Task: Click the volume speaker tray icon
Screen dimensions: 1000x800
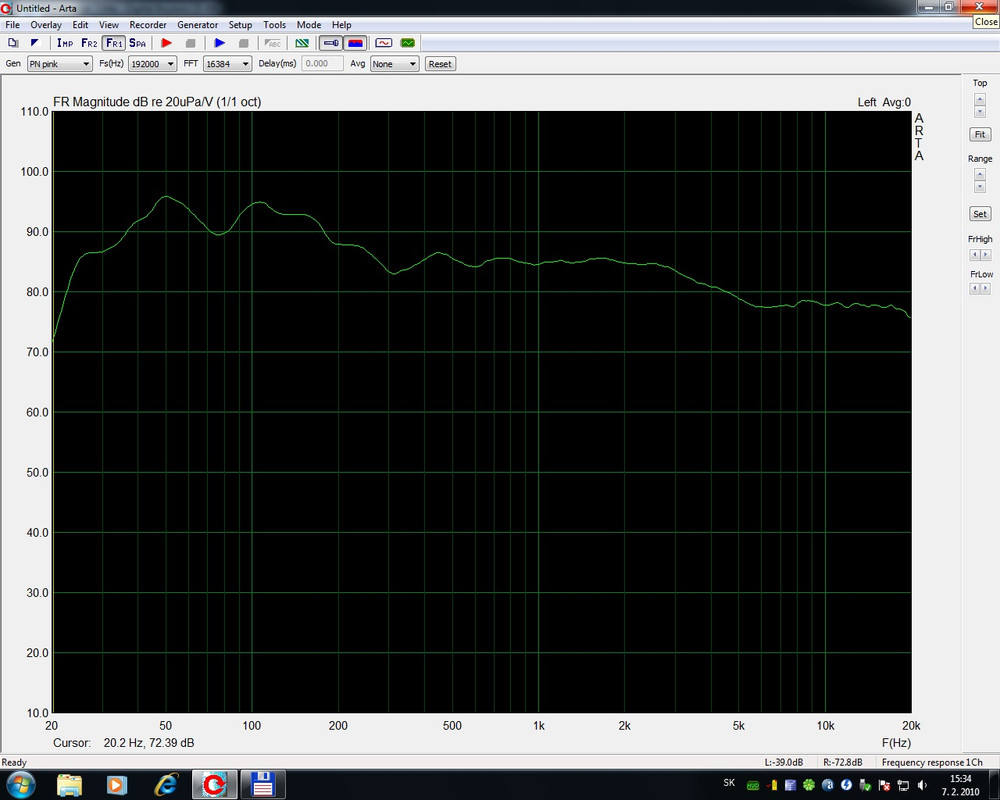Action: 922,785
